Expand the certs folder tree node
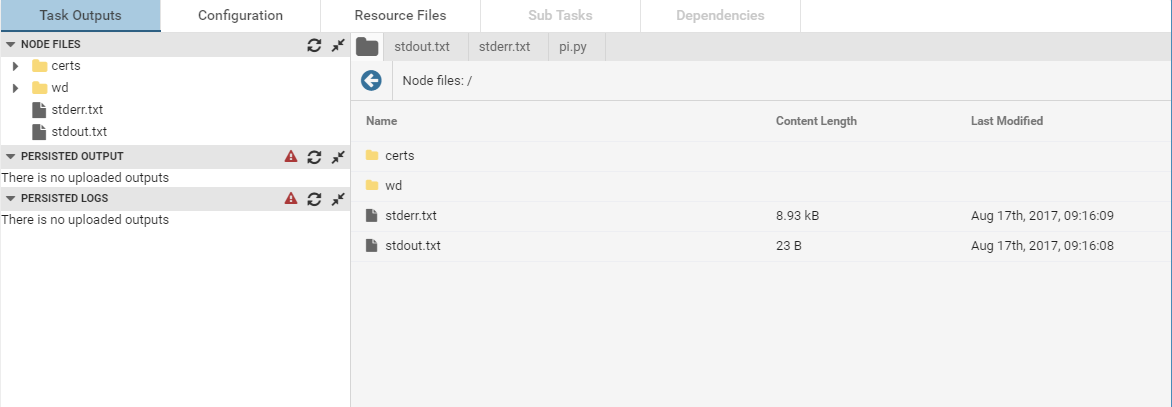 click(x=15, y=66)
